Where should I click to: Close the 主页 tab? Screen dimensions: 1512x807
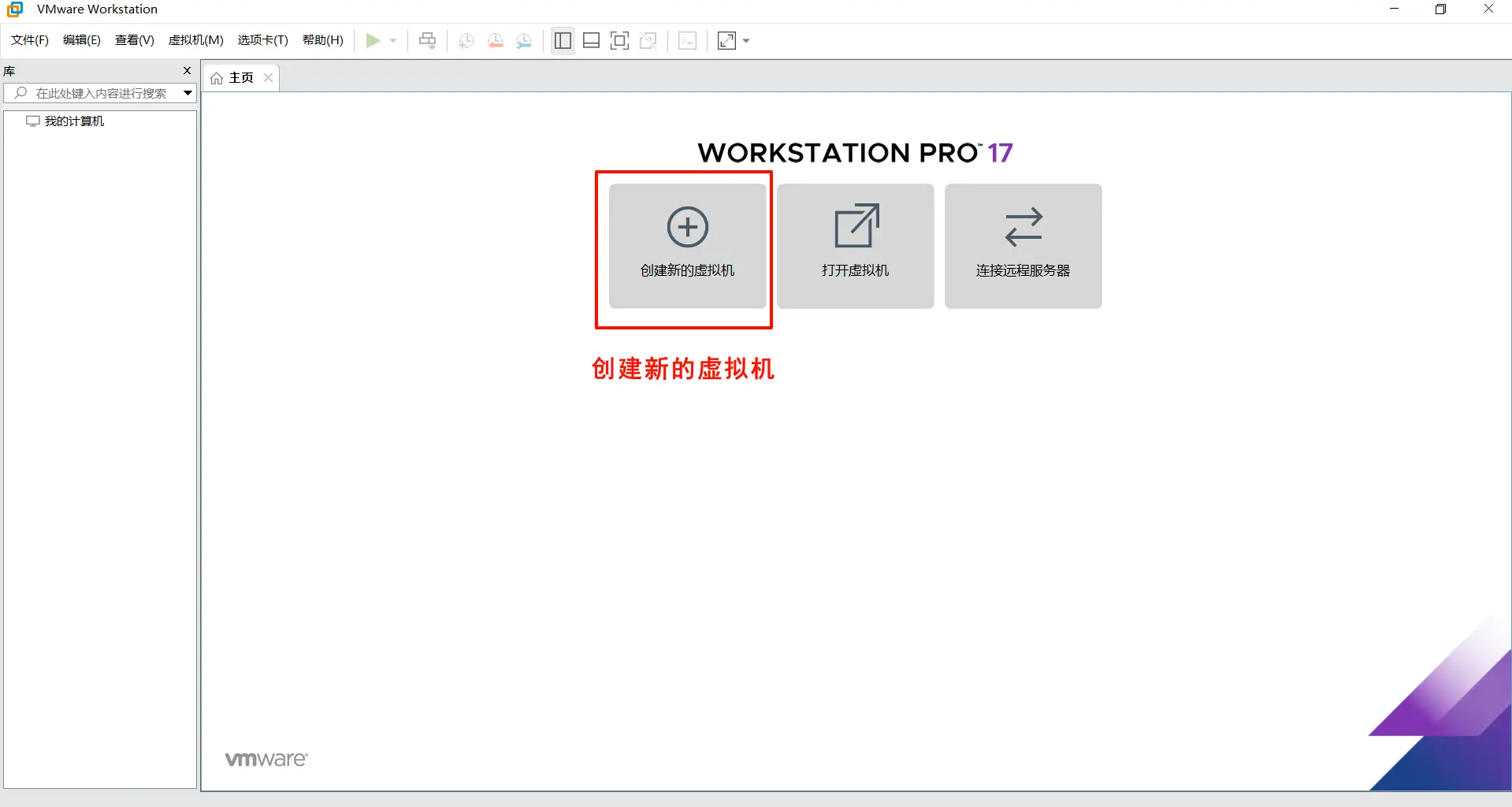coord(269,77)
